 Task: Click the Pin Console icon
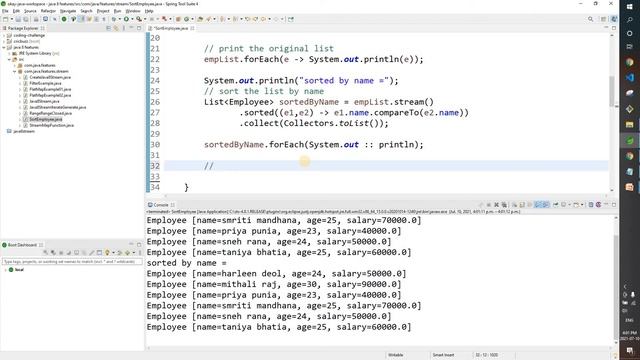(x=556, y=205)
